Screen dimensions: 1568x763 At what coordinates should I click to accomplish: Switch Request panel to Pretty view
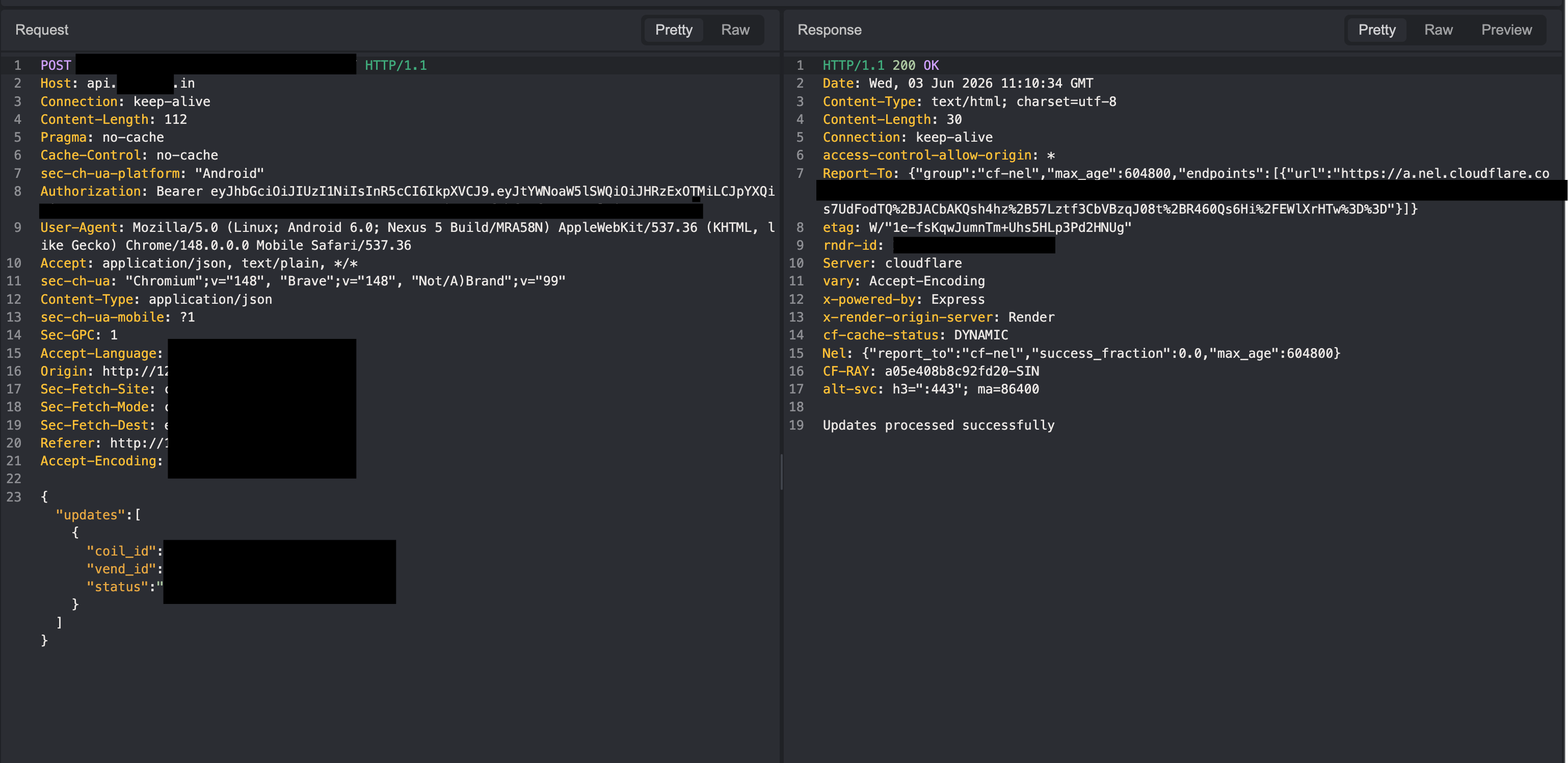(673, 30)
